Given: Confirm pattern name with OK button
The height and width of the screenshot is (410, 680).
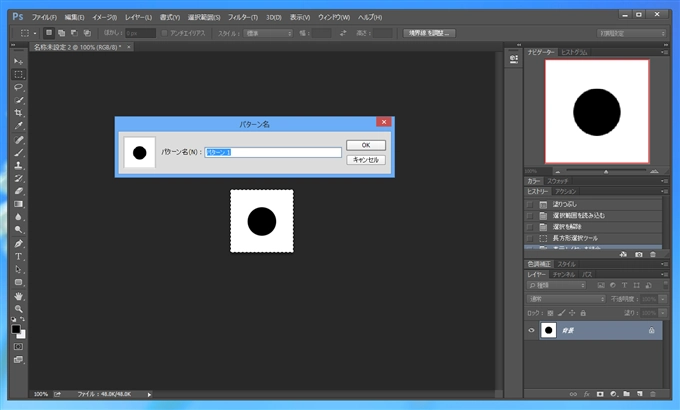Looking at the screenshot, I should (366, 145).
